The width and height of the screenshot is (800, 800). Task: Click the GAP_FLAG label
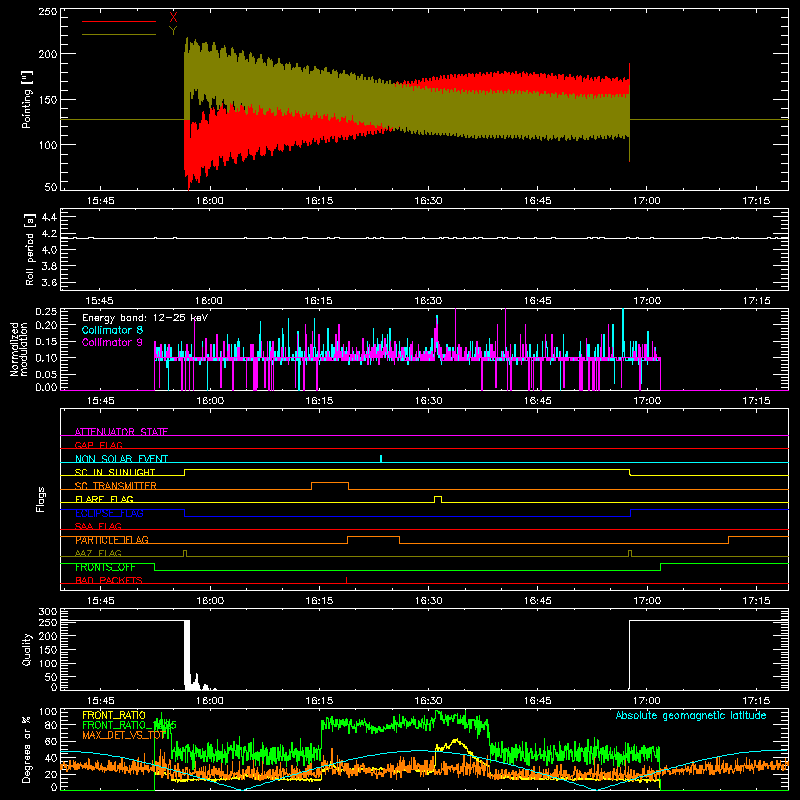(x=98, y=445)
